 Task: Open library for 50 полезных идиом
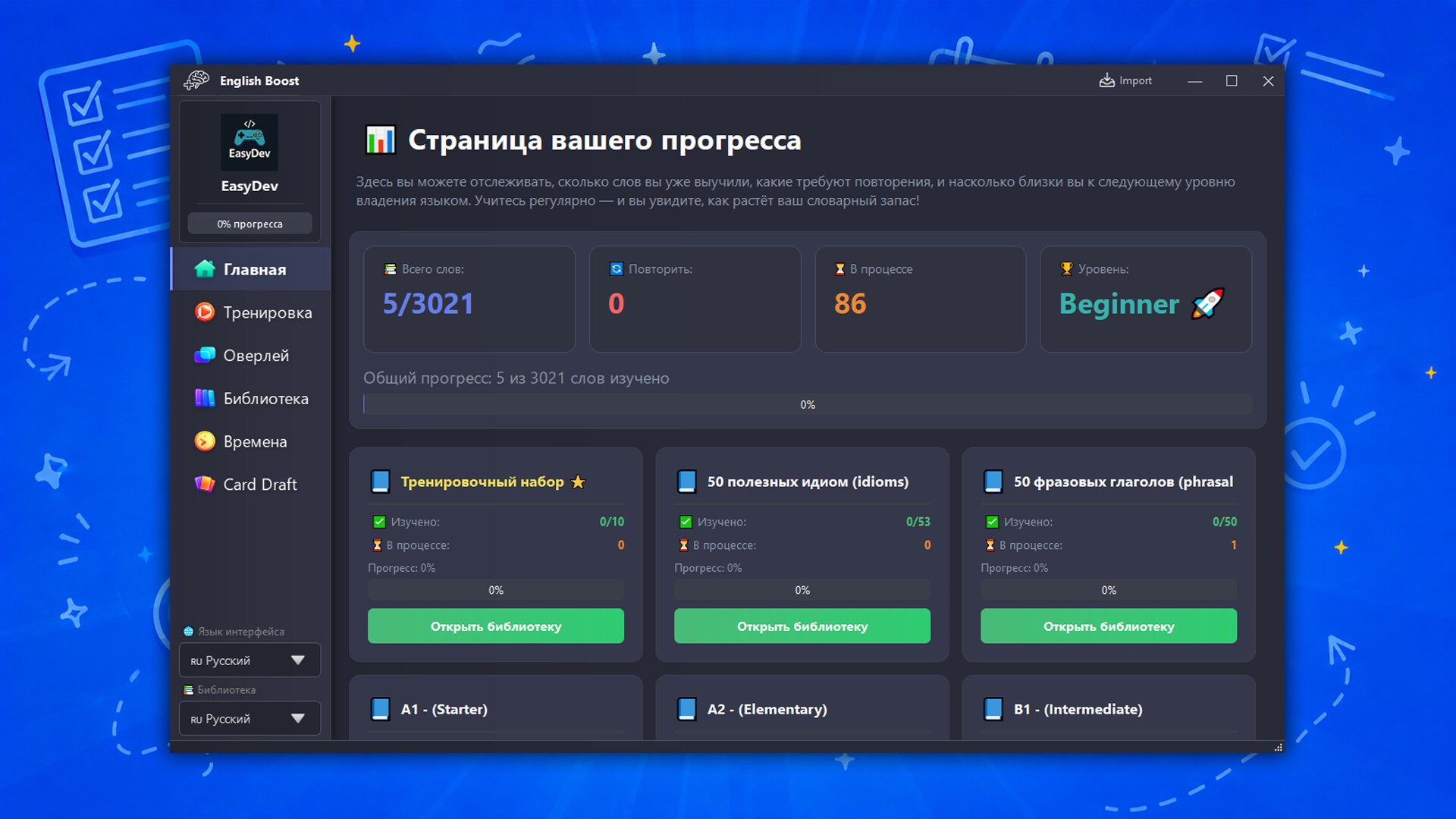pyautogui.click(x=802, y=626)
